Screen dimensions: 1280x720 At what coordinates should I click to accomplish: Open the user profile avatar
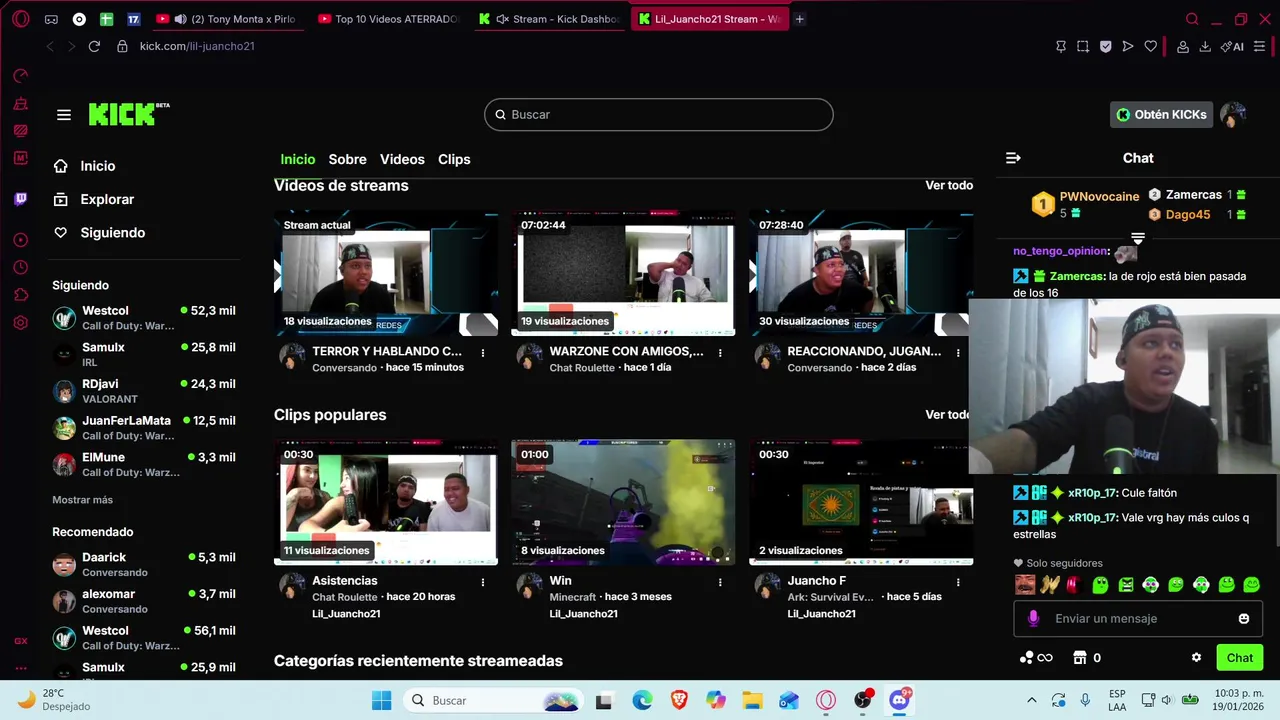(1233, 115)
